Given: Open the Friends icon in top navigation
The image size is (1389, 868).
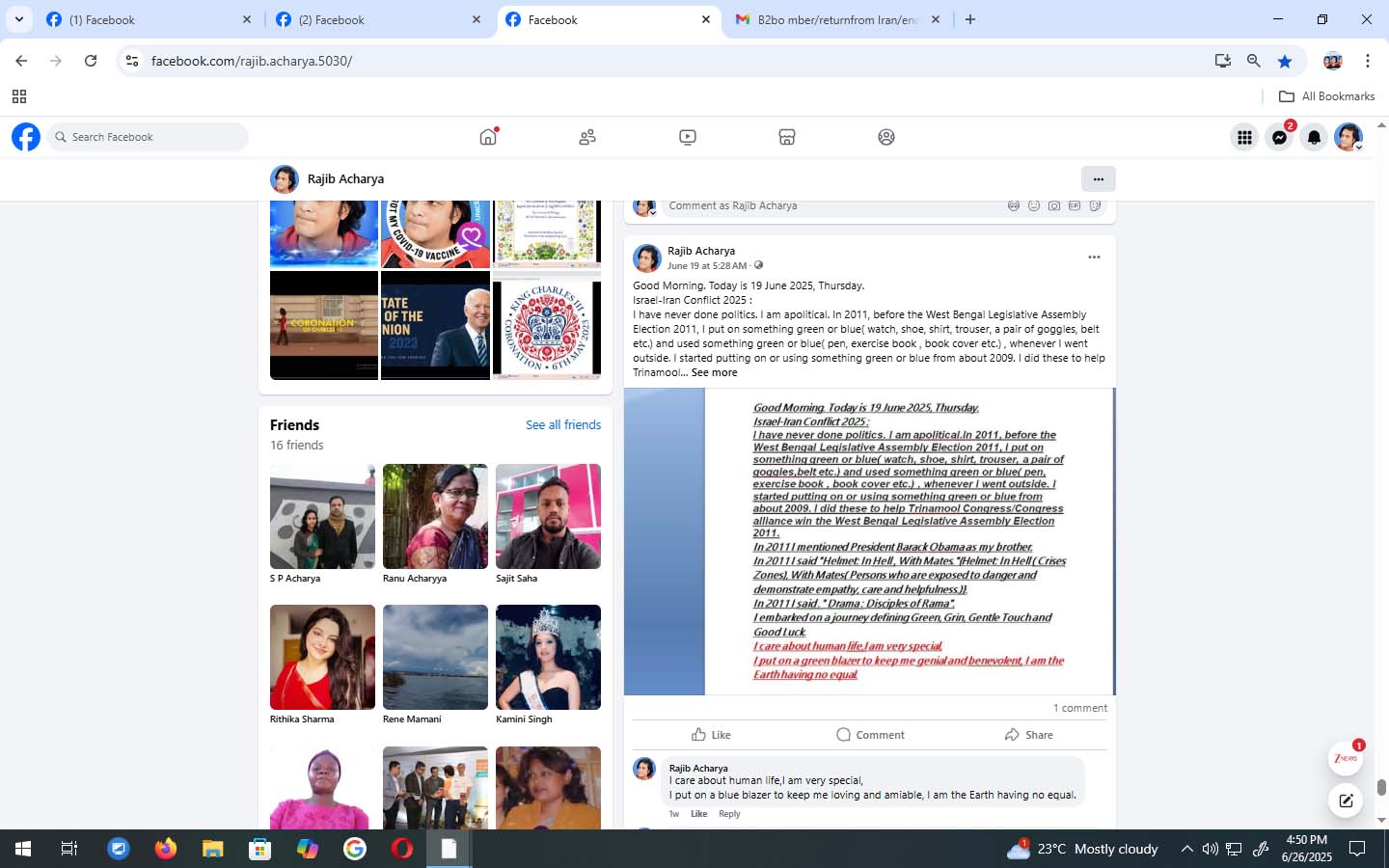Looking at the screenshot, I should pos(587,137).
